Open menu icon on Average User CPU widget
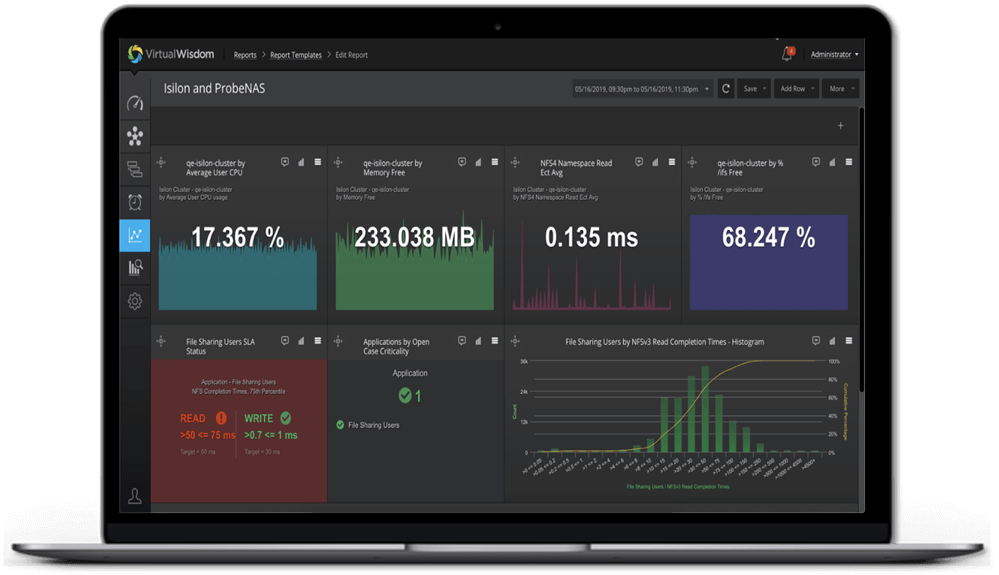Image resolution: width=999 pixels, height=575 pixels. pyautogui.click(x=318, y=162)
